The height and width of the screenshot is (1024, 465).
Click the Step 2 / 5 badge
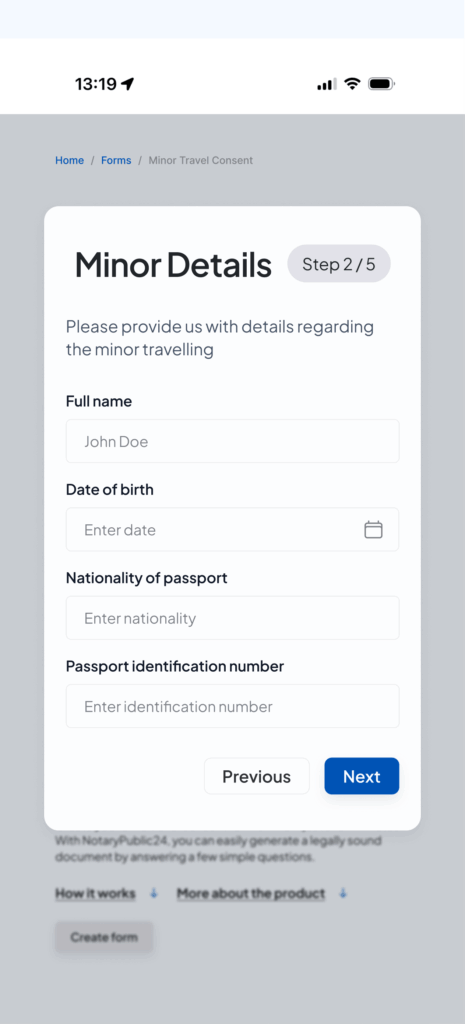(x=339, y=264)
